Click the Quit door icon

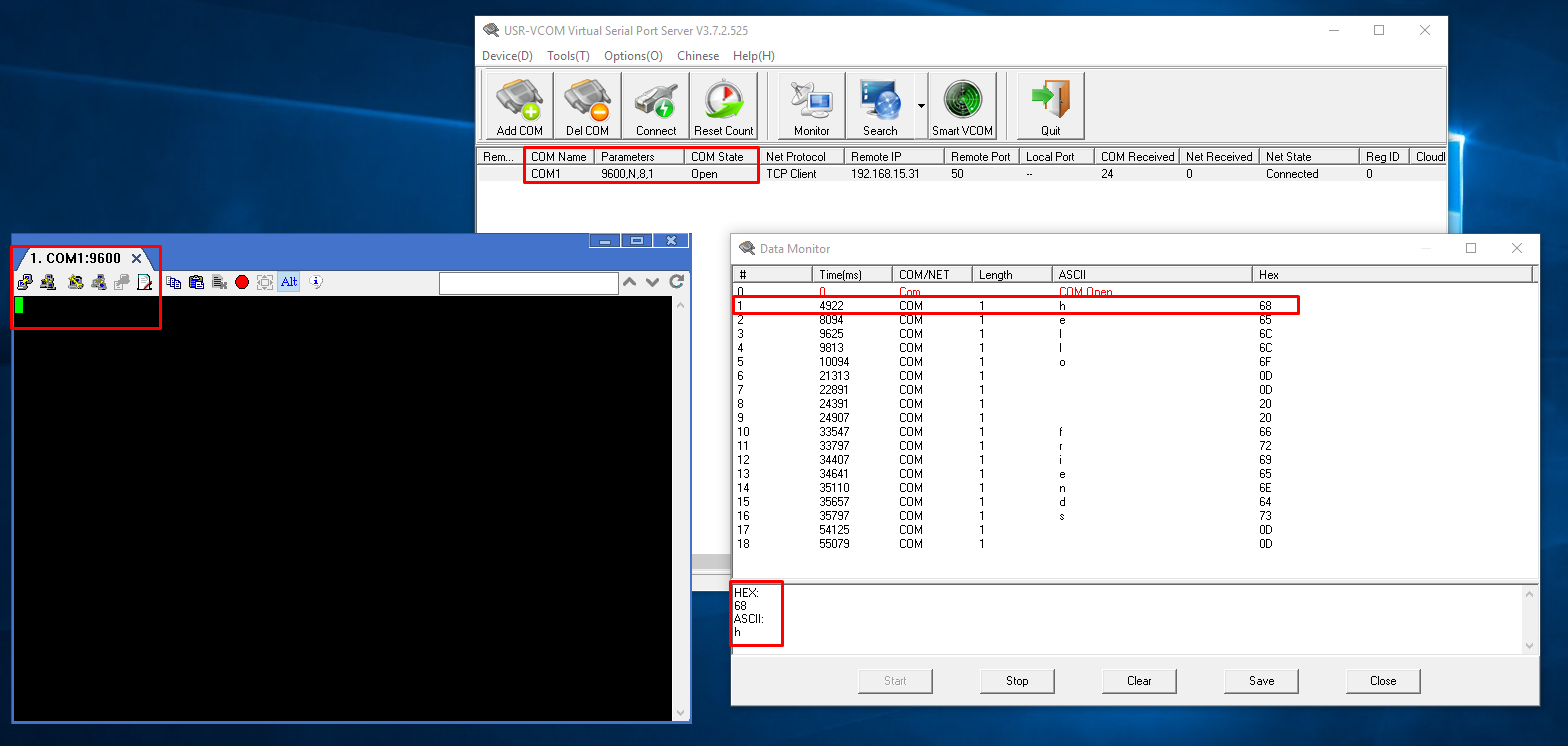pos(1050,105)
